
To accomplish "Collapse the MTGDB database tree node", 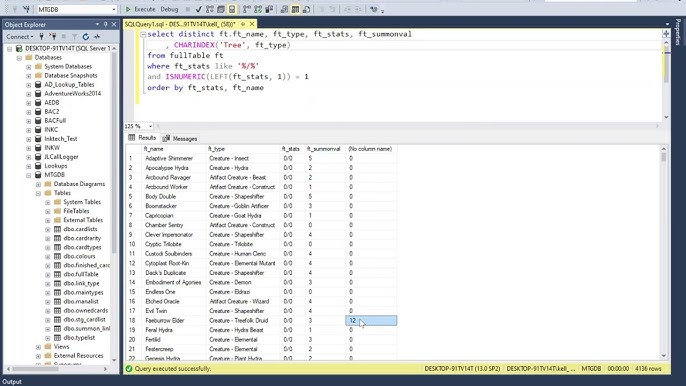I will (x=28, y=175).
